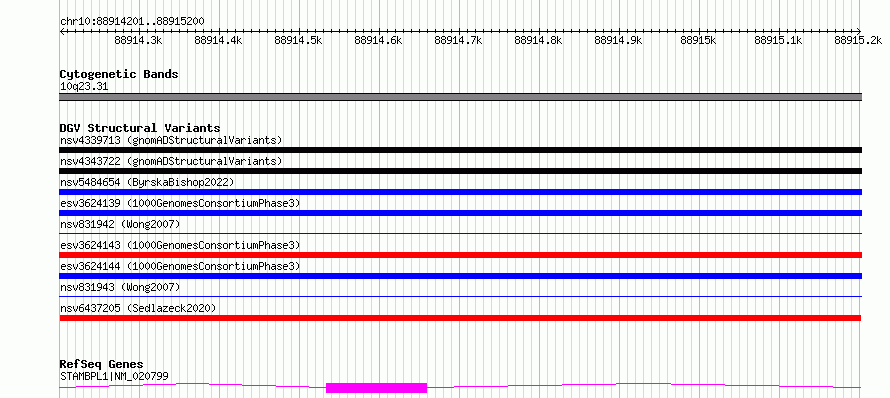Click the RefSeq Genes track heading
The image size is (890, 398).
pos(102,365)
